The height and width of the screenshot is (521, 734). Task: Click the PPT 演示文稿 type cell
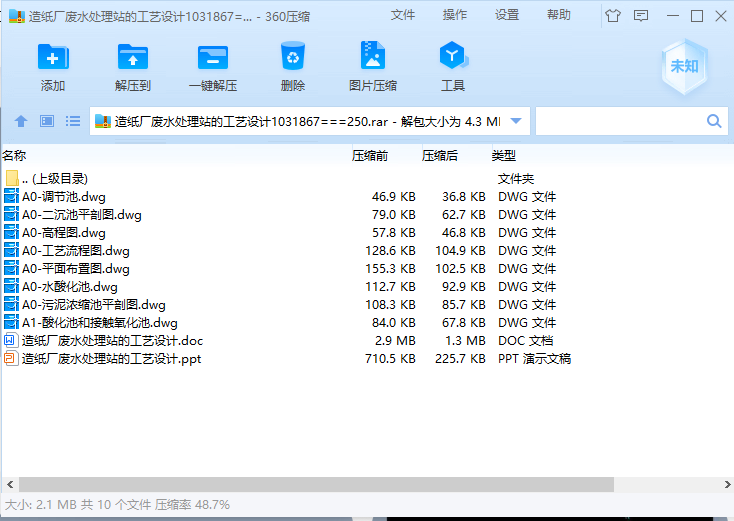click(x=535, y=359)
